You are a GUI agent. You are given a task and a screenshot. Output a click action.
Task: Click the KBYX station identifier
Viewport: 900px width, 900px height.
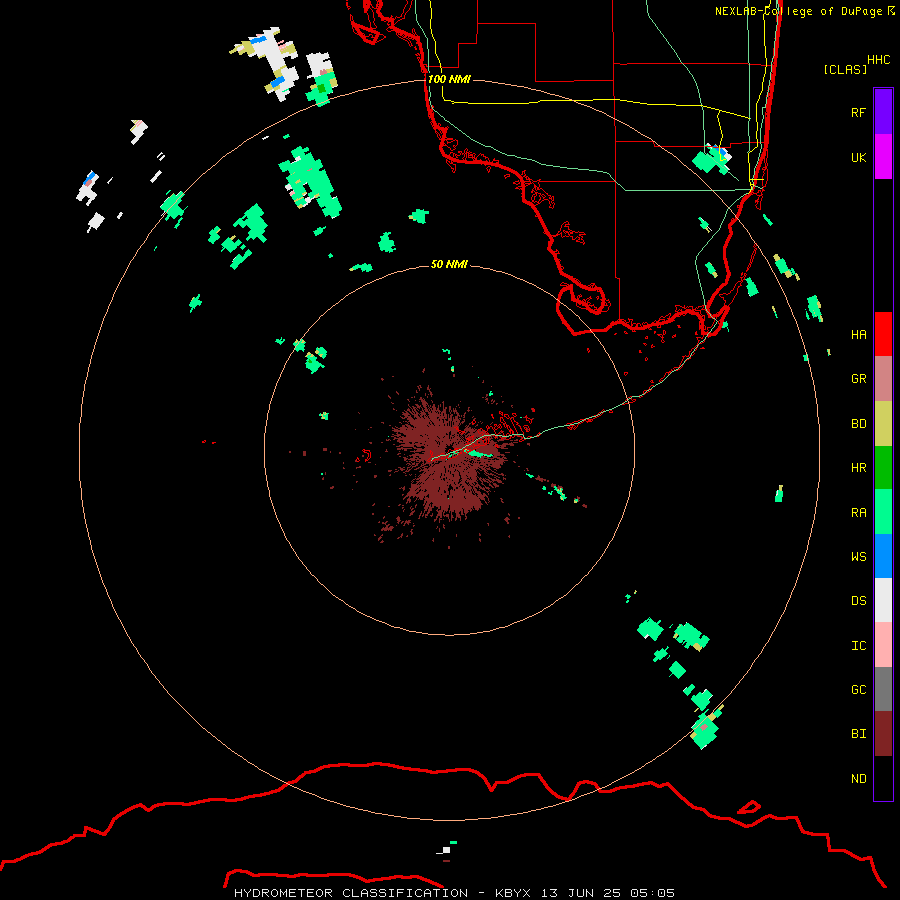[x=514, y=893]
